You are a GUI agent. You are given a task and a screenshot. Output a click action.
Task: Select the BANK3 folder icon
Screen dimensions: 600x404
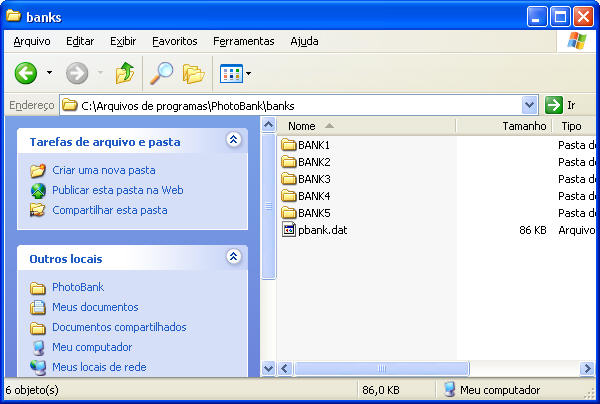[289, 179]
